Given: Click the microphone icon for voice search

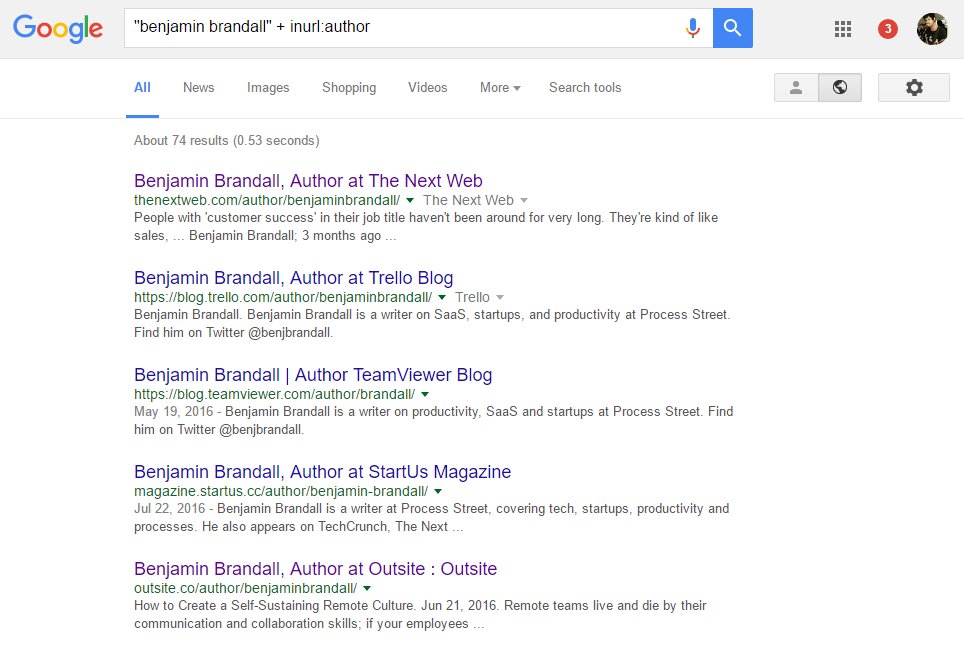Looking at the screenshot, I should point(693,28).
